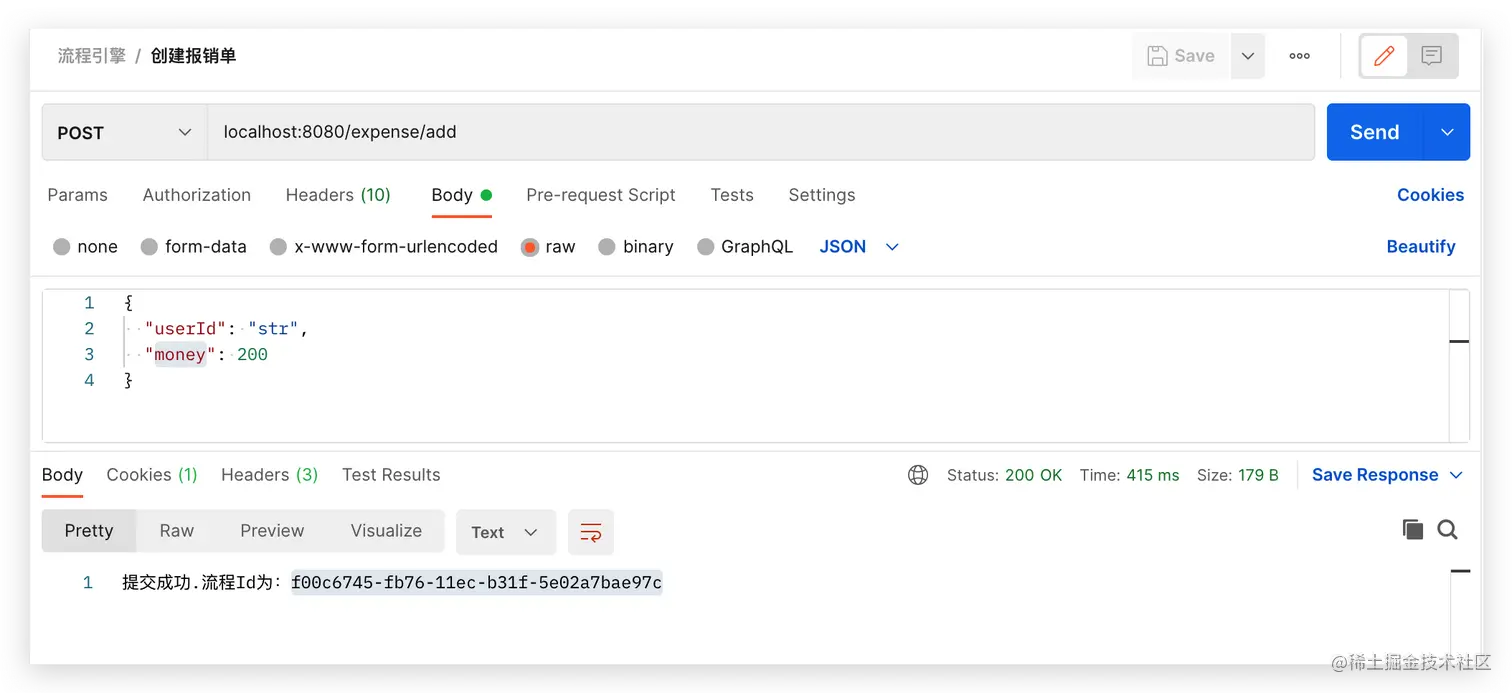Screen dimensions: 1512x693
Task: Expand the POST method dropdown
Action: (124, 132)
